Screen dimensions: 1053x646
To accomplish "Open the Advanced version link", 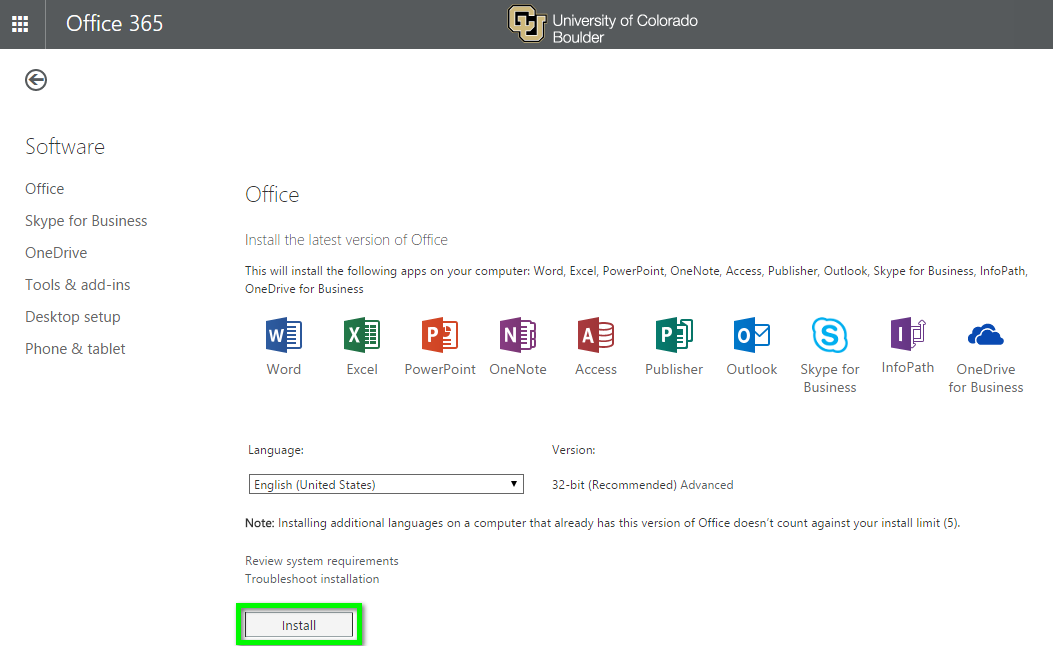I will pyautogui.click(x=707, y=485).
